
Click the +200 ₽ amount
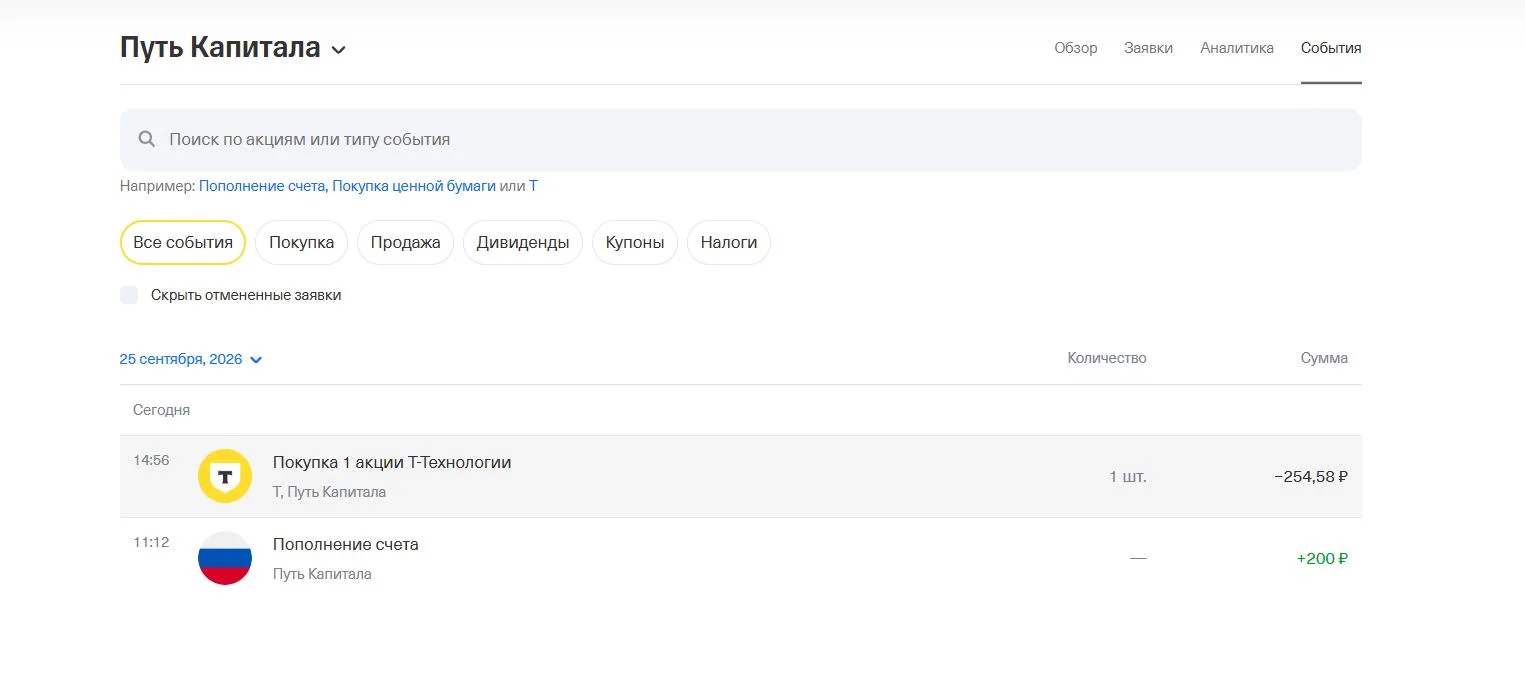(x=1322, y=559)
